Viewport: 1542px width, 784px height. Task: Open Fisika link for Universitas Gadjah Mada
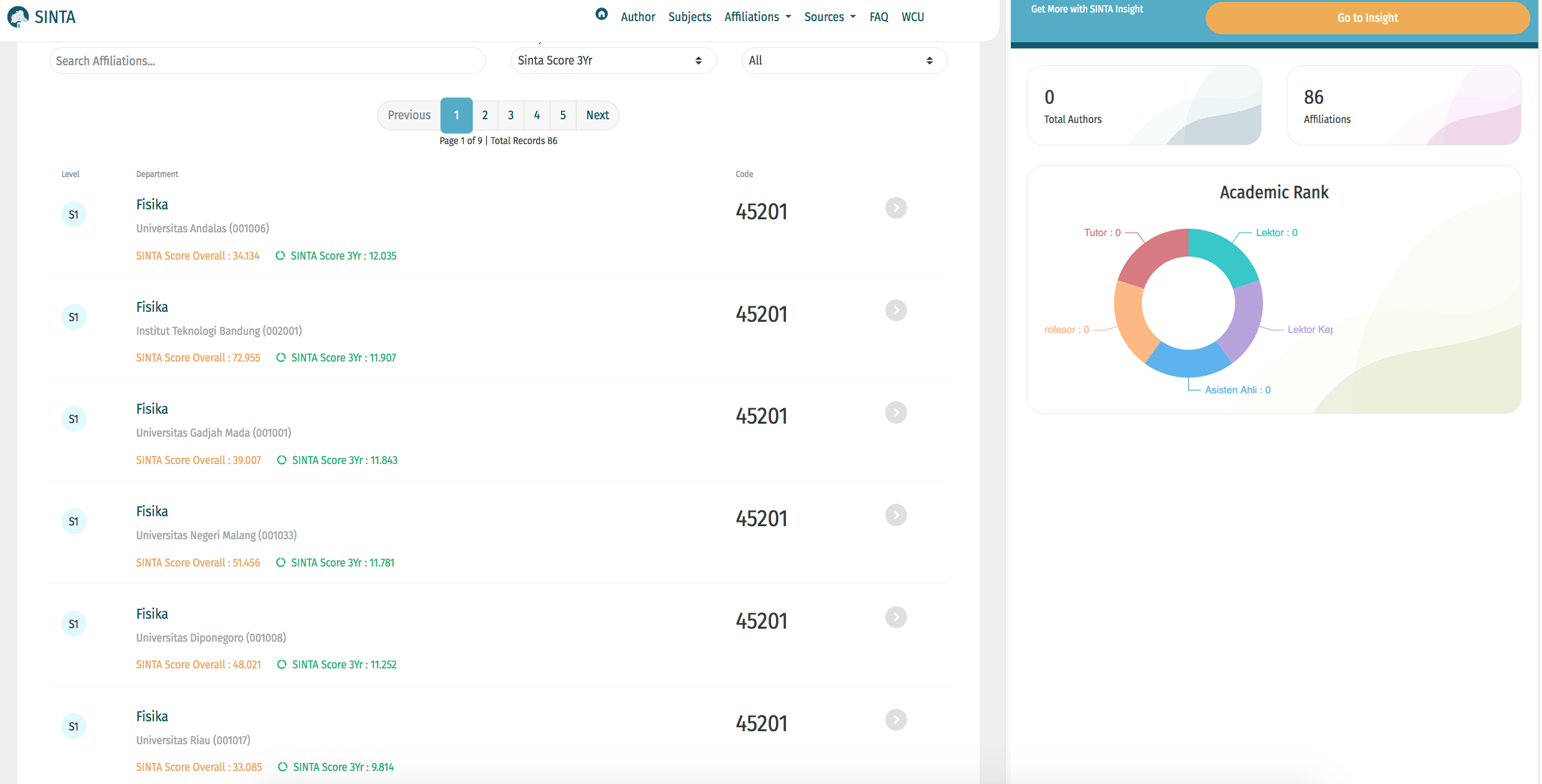coord(152,409)
